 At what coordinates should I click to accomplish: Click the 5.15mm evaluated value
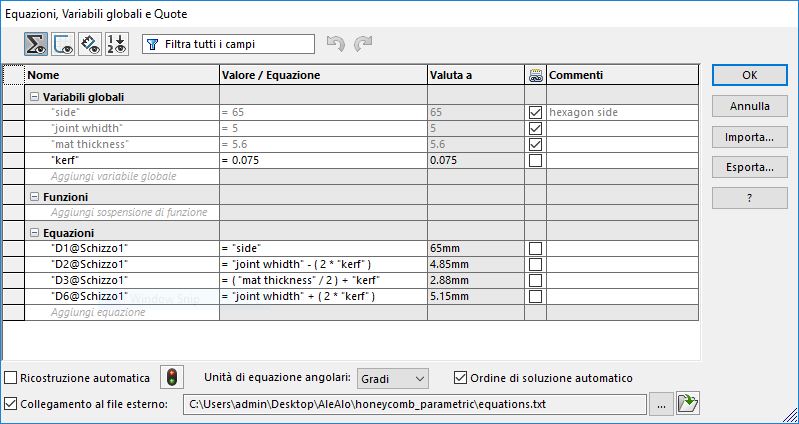click(476, 297)
